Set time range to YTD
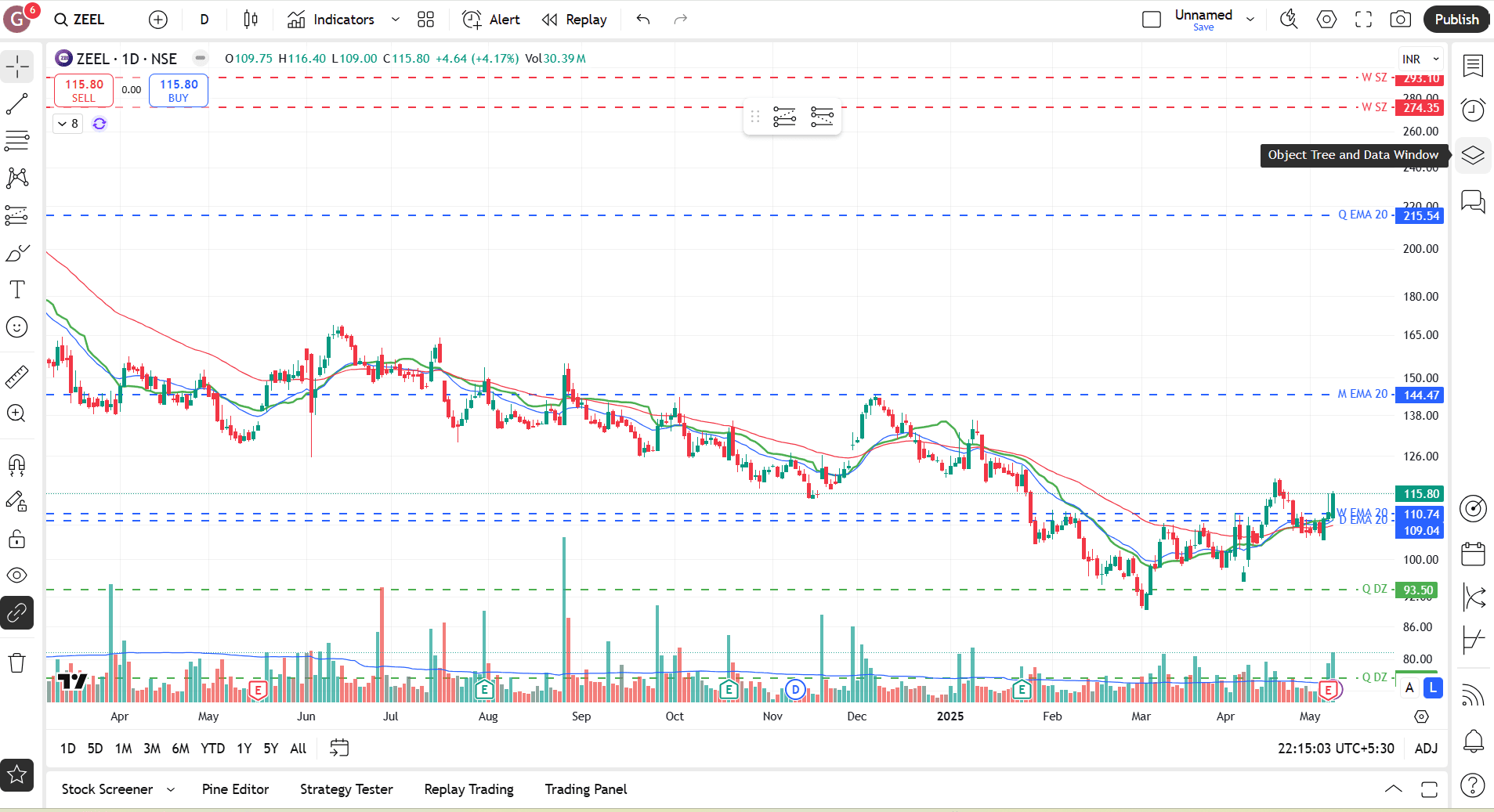The image size is (1494, 812). 212,749
